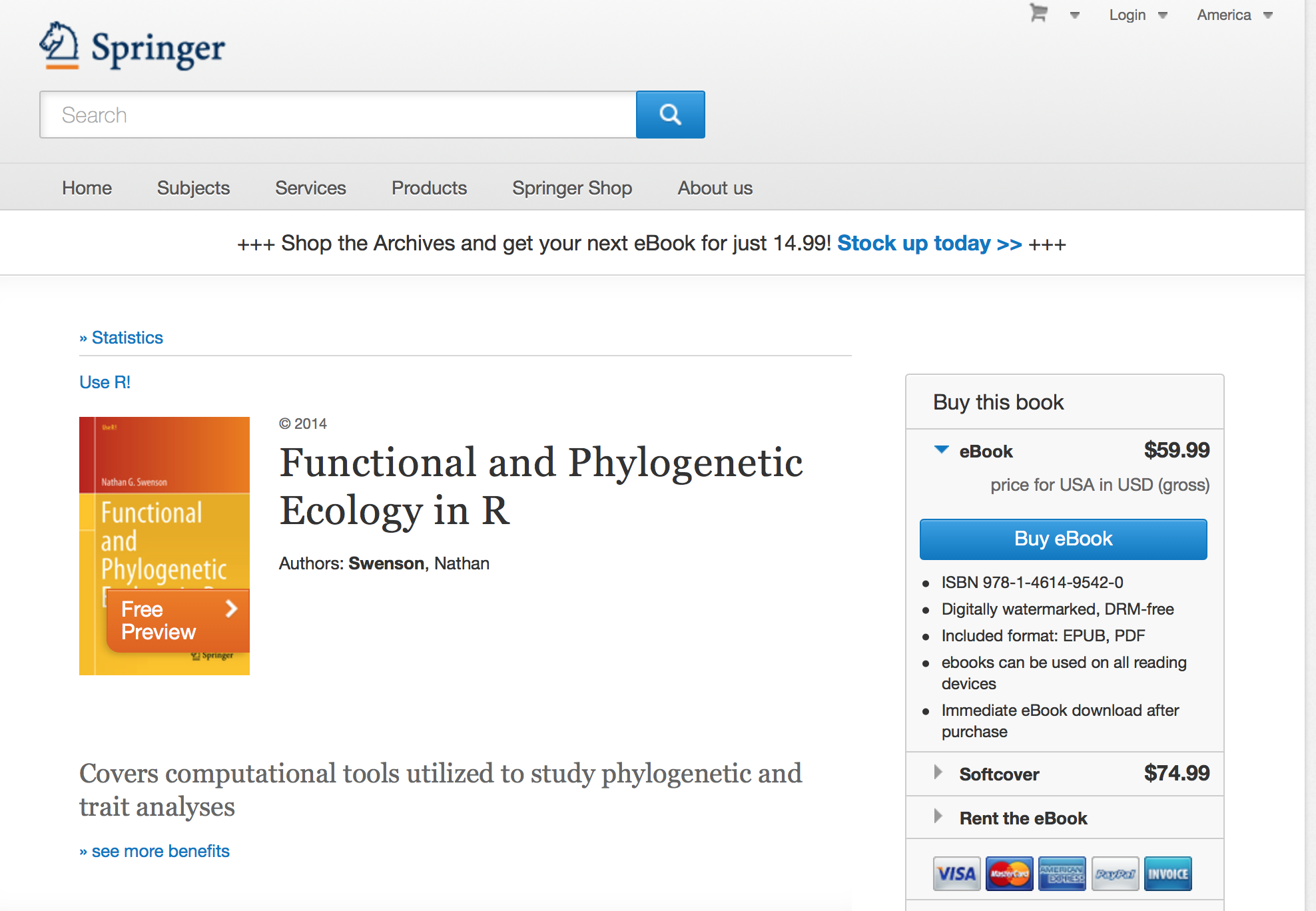Screen dimensions: 1316x911
Task: Click the MasterCard payment icon
Action: point(1009,874)
